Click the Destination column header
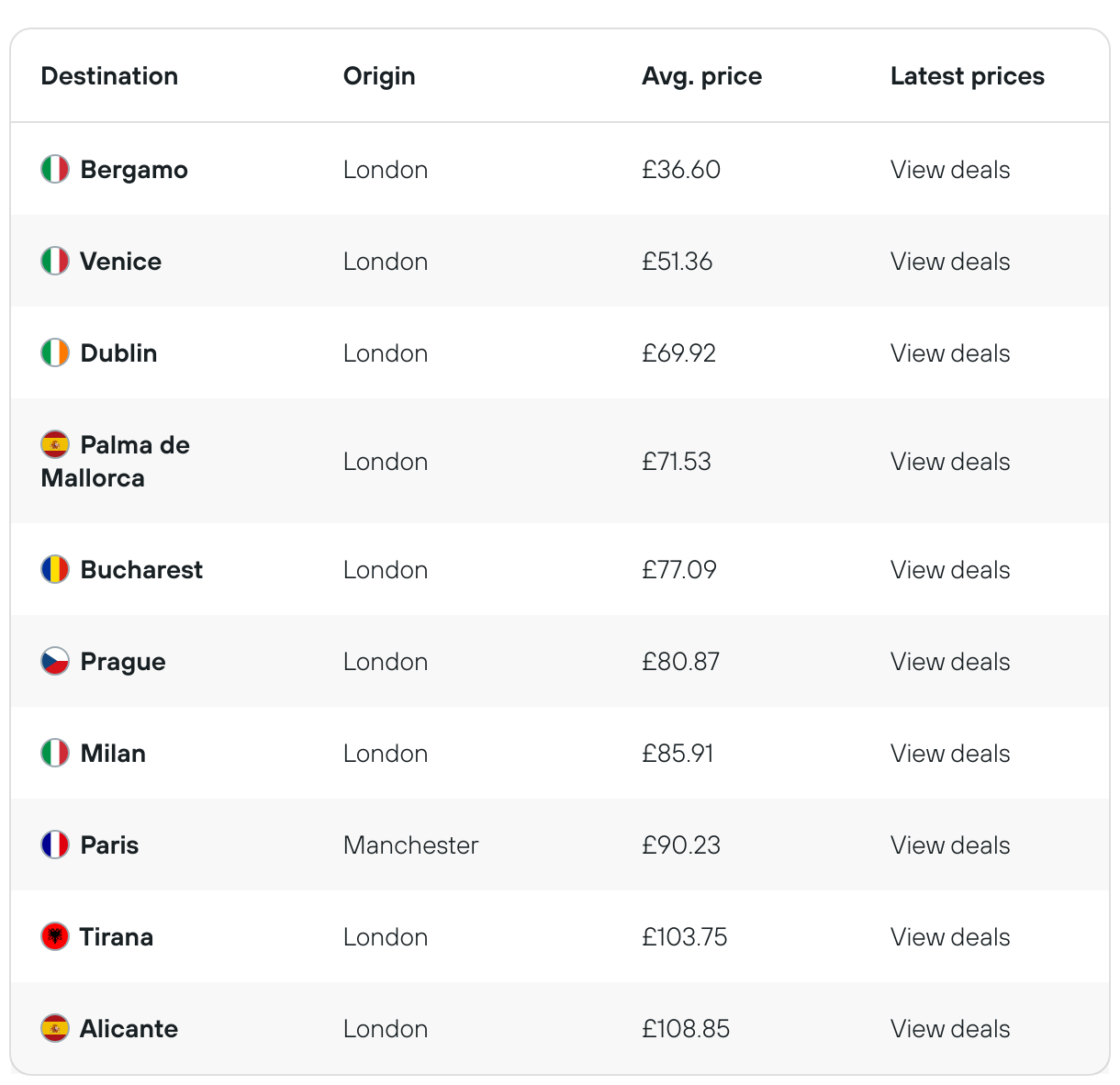This screenshot has height=1085, width=1120. click(109, 76)
